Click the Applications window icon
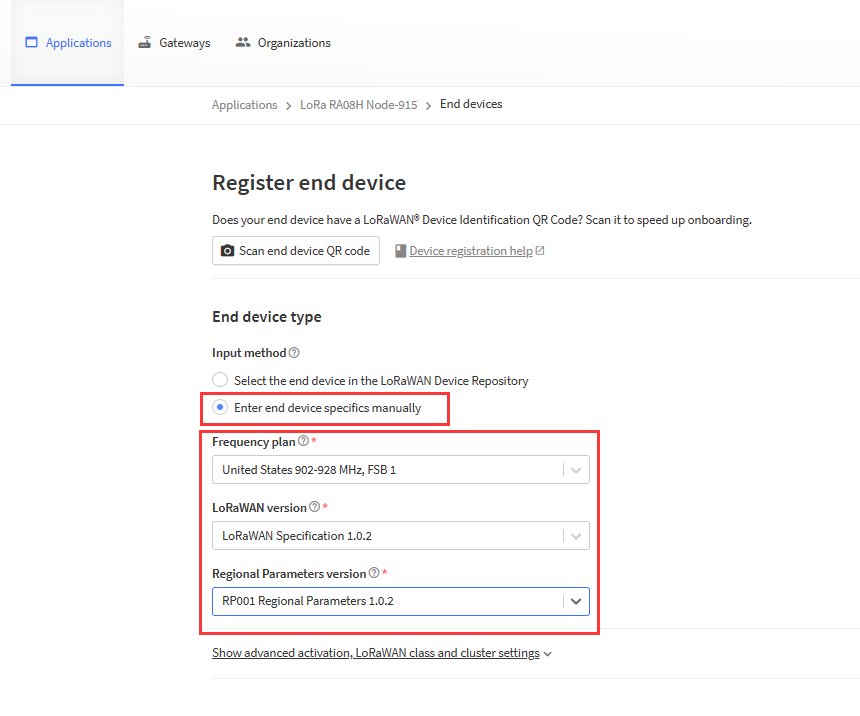This screenshot has height=716, width=860. 31,43
